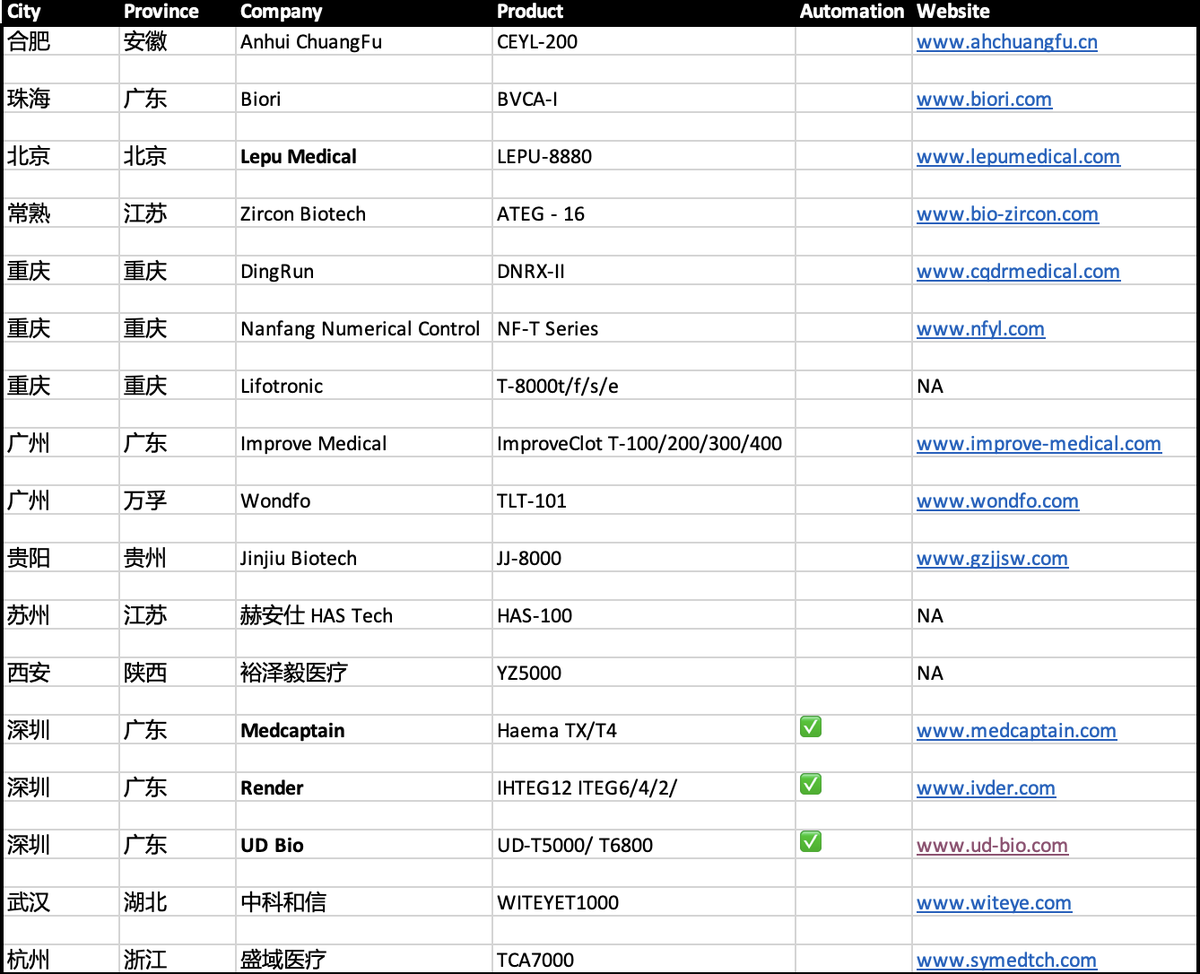Select the Company column header cell

click(364, 12)
